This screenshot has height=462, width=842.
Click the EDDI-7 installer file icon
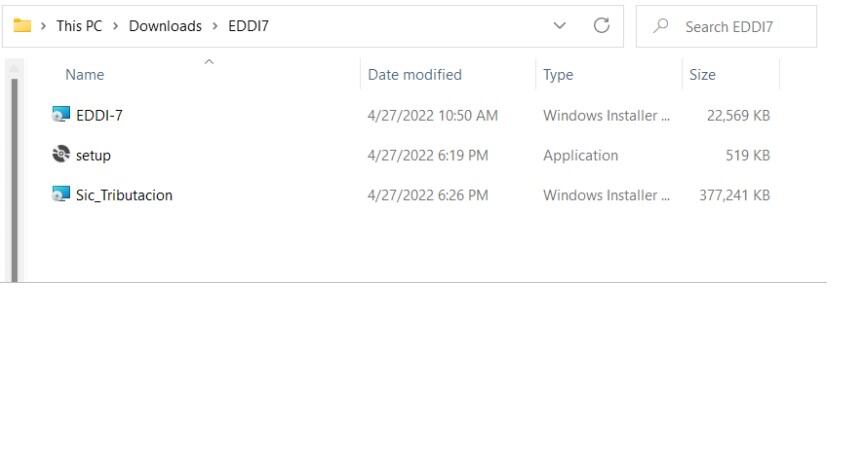[x=61, y=115]
